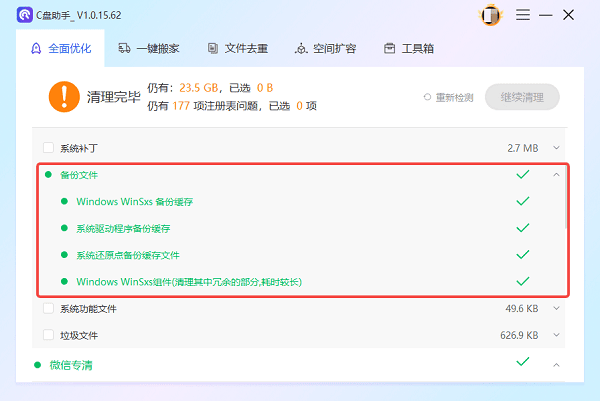The height and width of the screenshot is (401, 600).
Task: Click green dot beside 备份文件
Action: pyautogui.click(x=48, y=175)
